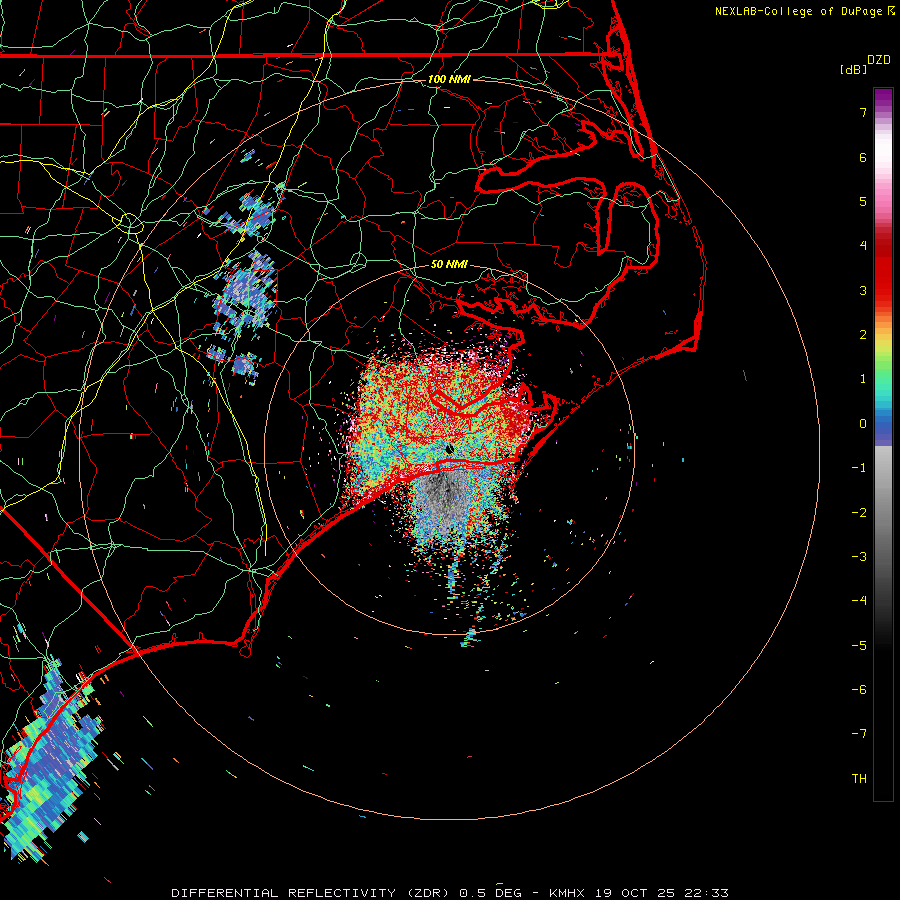The width and height of the screenshot is (900, 900).
Task: Click the 19 OCT 25 date in caption
Action: pyautogui.click(x=634, y=893)
